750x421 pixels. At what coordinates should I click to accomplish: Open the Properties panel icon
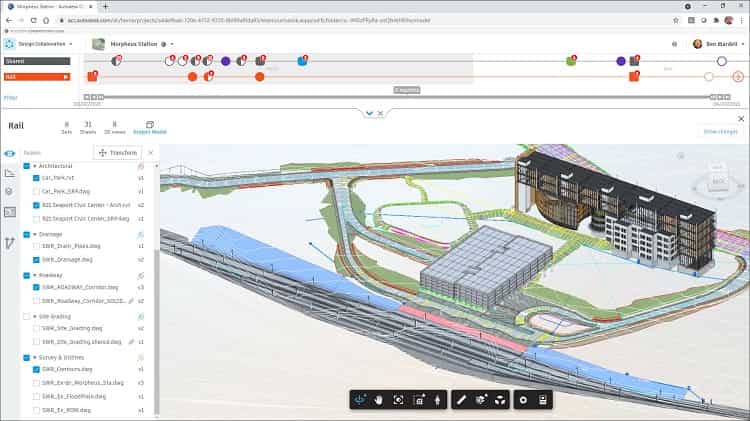(543, 400)
